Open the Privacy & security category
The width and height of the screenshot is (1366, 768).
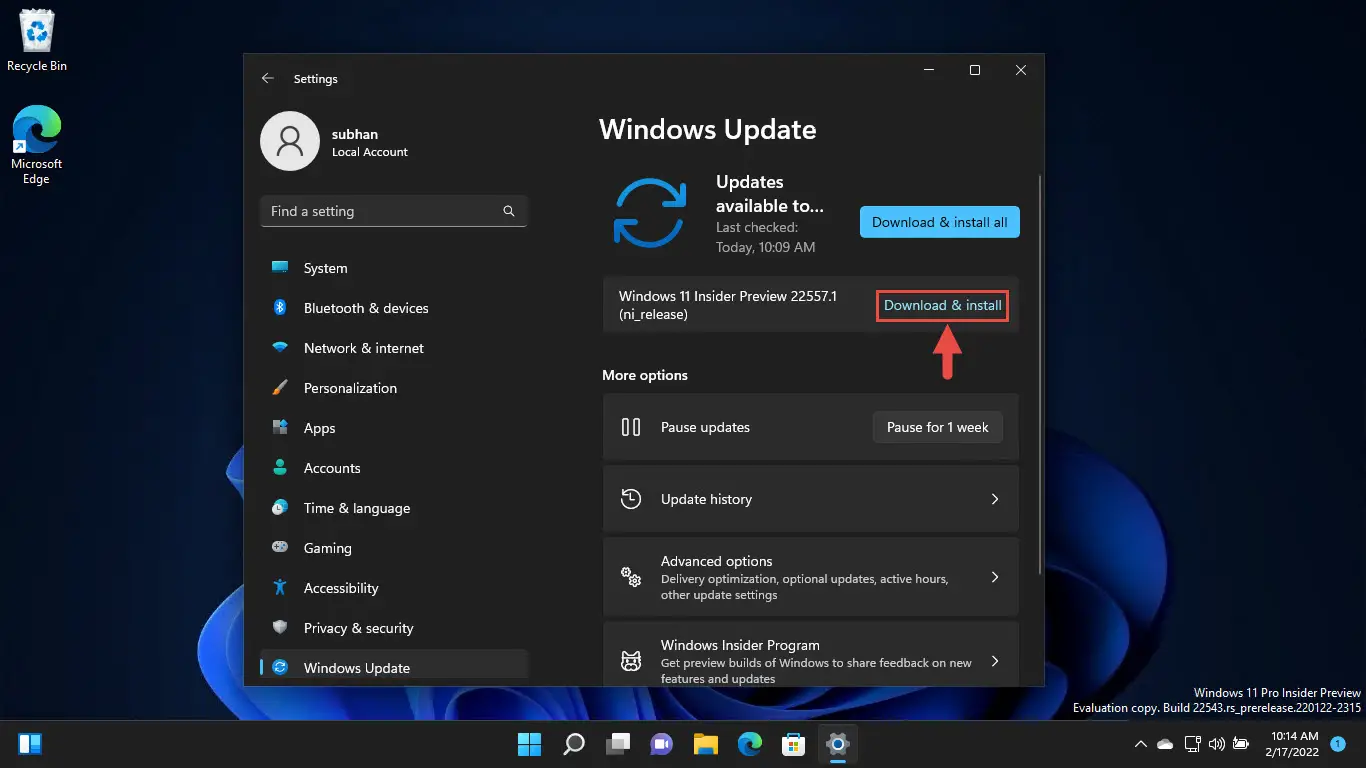pos(393,628)
